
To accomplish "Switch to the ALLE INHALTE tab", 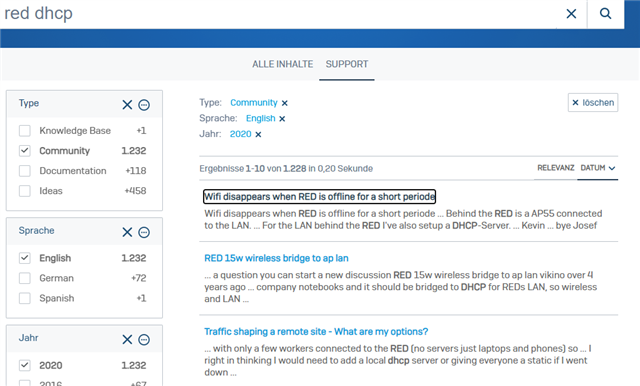I will [x=282, y=64].
